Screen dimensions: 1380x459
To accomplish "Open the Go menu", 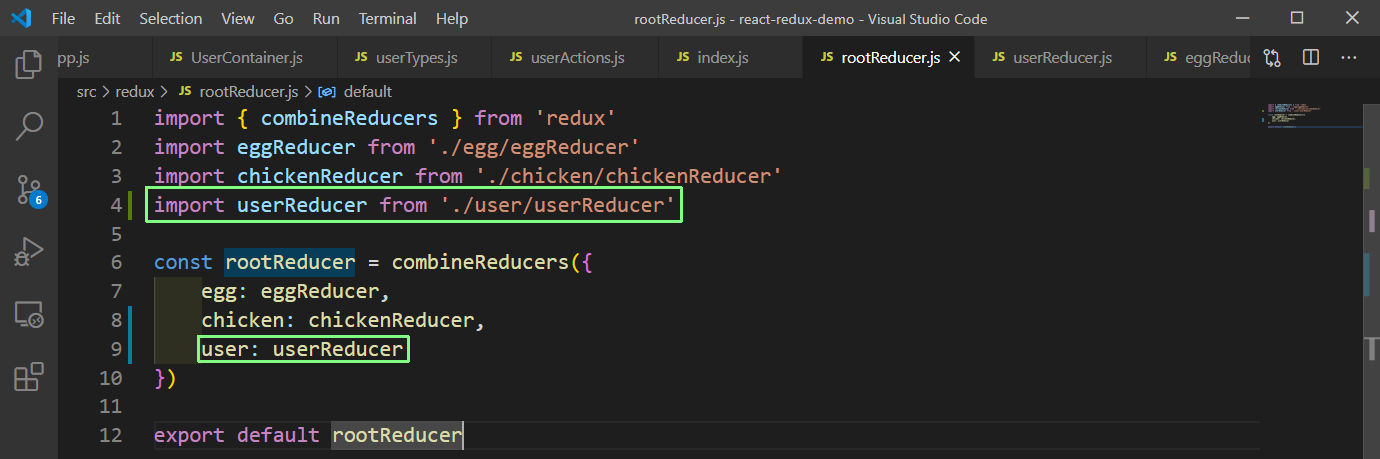I will pos(283,19).
